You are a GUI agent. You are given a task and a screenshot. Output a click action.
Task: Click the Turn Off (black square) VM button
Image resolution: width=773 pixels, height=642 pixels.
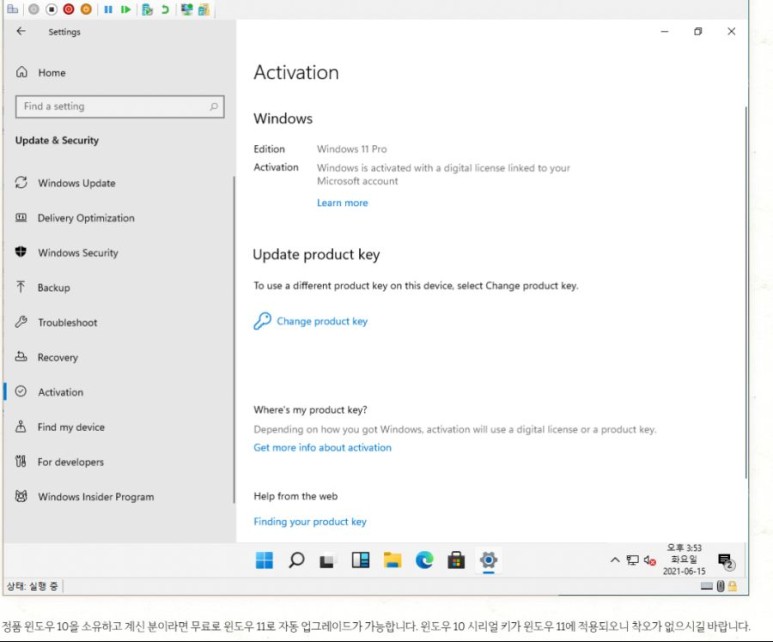click(51, 9)
